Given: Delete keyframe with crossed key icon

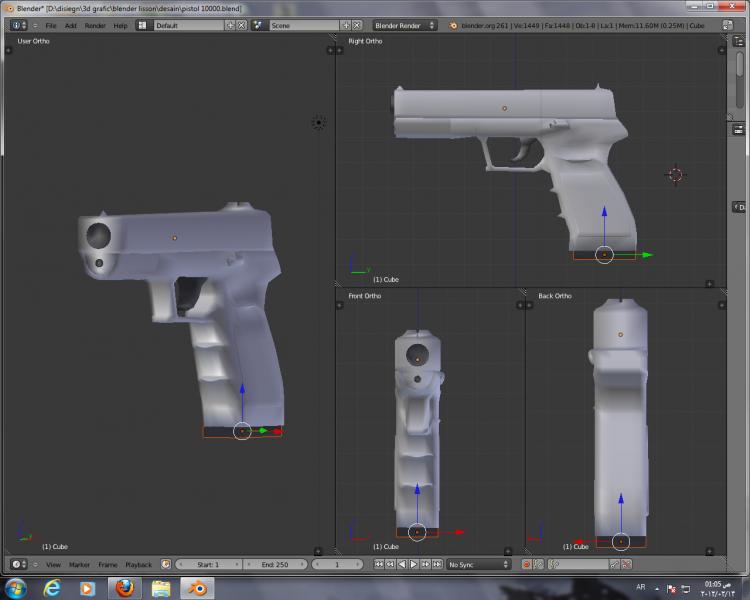Looking at the screenshot, I should (x=627, y=564).
